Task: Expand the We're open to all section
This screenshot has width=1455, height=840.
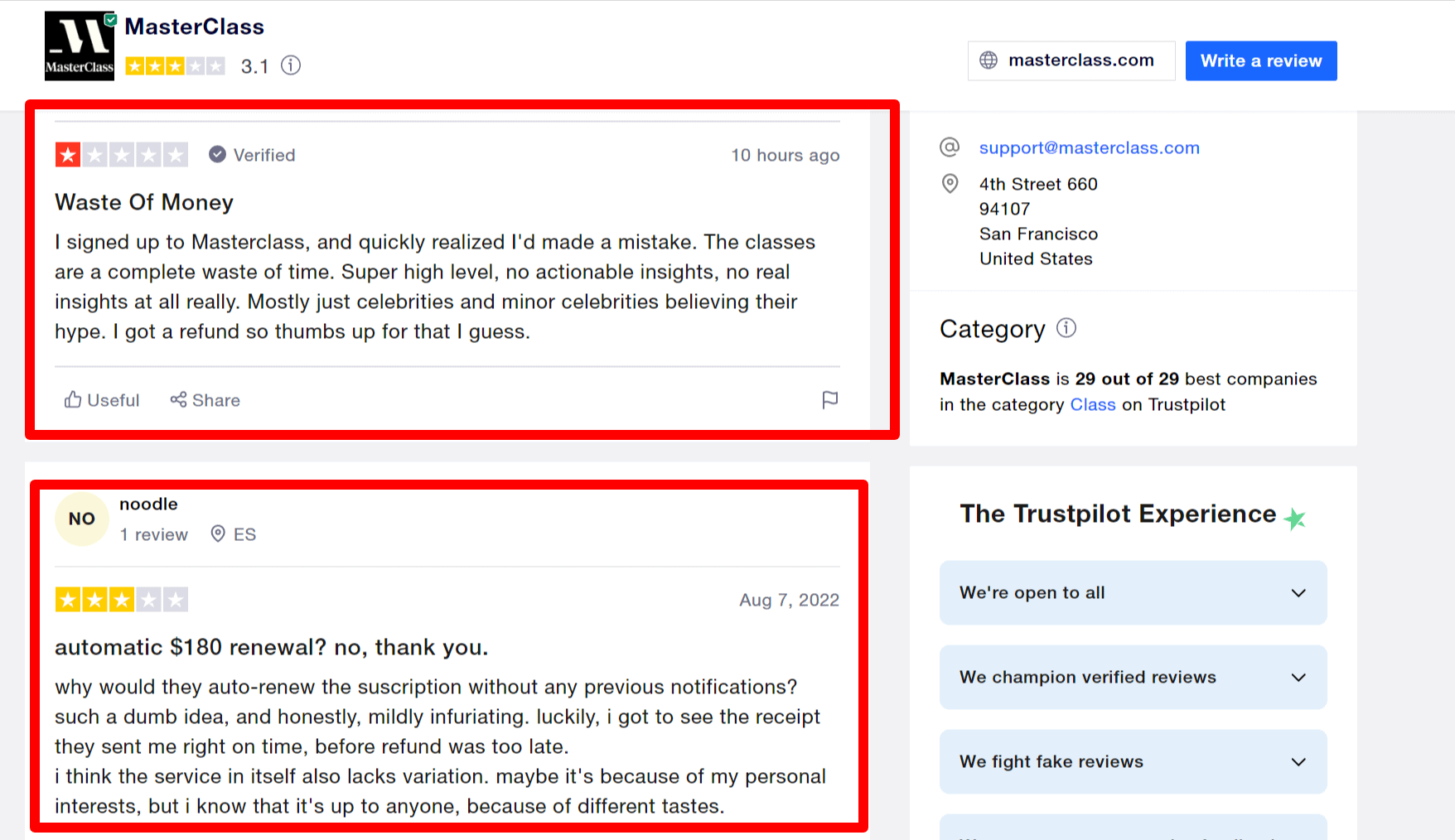Action: click(x=1133, y=592)
